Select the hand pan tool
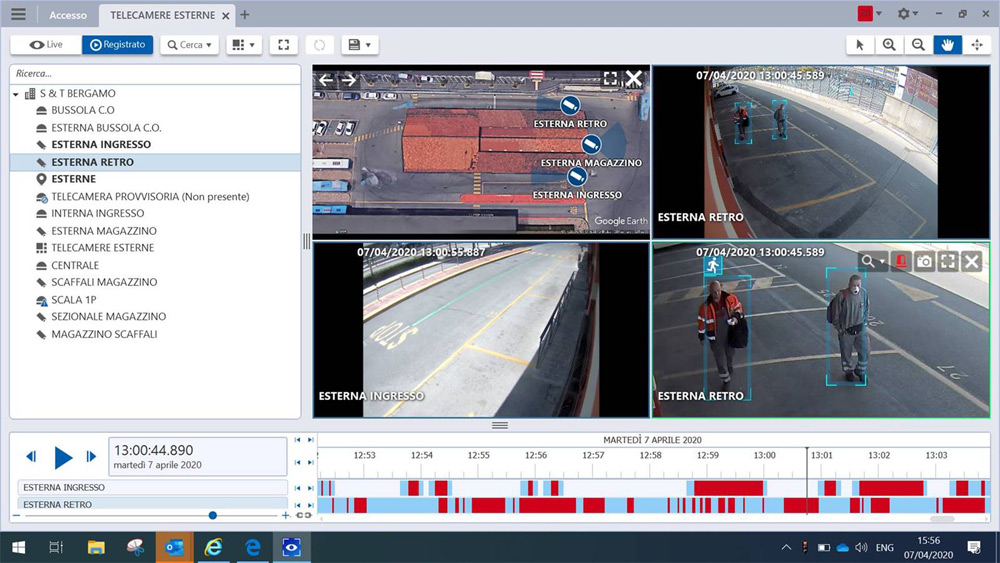 947,45
